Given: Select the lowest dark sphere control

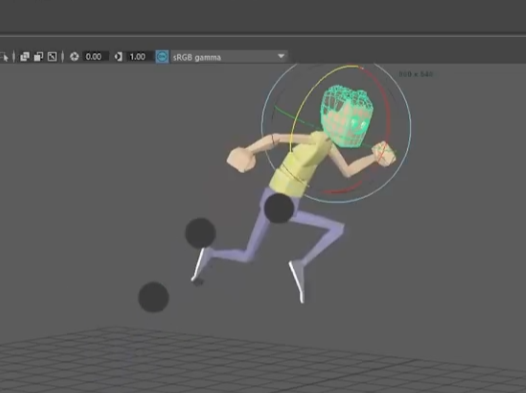Looking at the screenshot, I should pyautogui.click(x=154, y=297).
